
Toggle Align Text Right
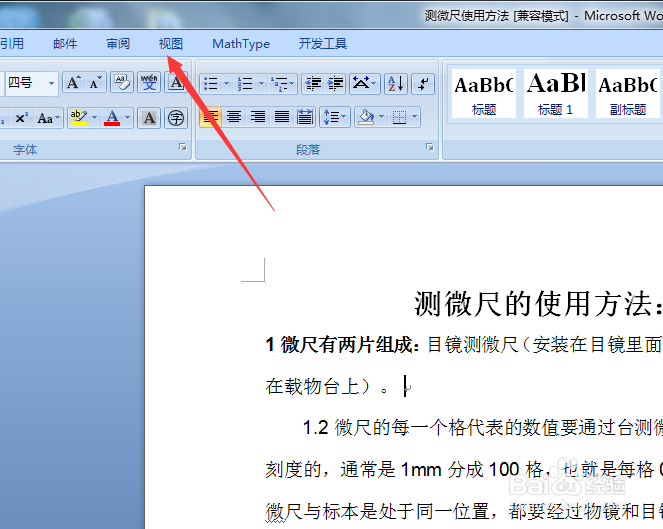[258, 117]
